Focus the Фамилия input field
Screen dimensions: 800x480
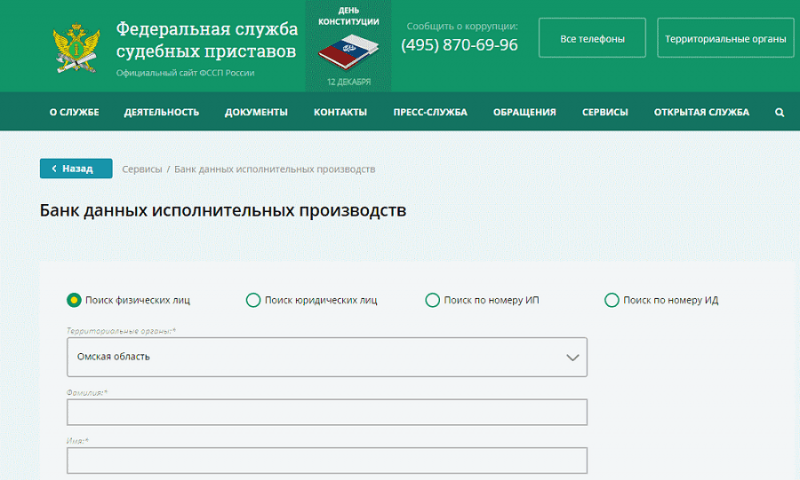[327, 412]
